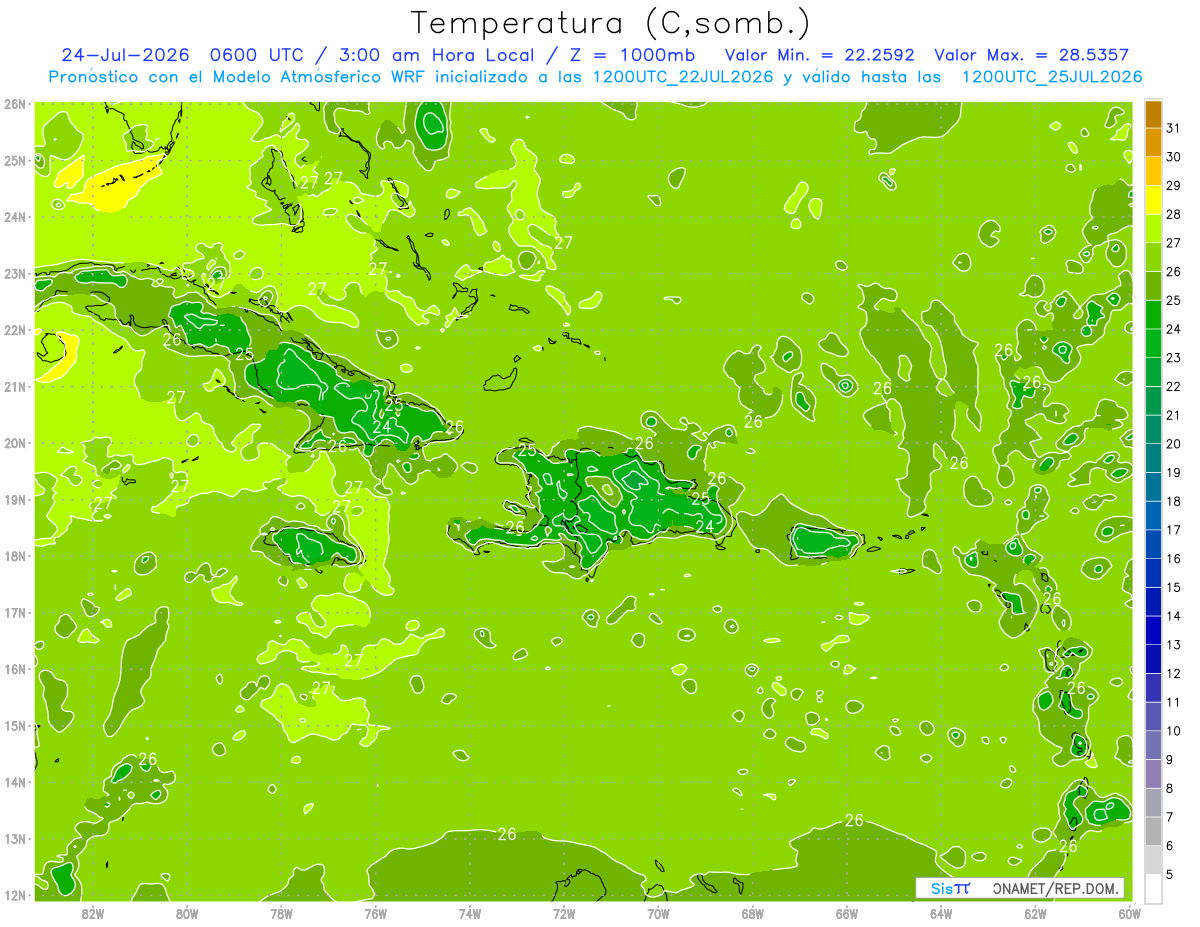Click the color scale label 31
1200x927 pixels.
point(1173,129)
